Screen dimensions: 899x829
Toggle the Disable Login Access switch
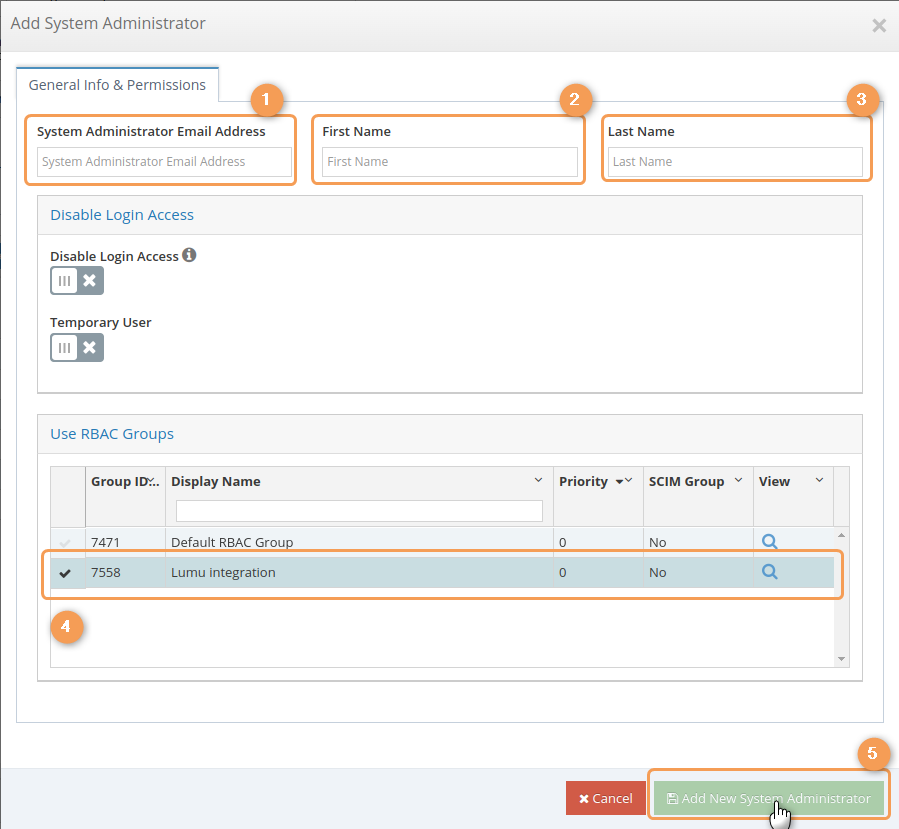77,281
